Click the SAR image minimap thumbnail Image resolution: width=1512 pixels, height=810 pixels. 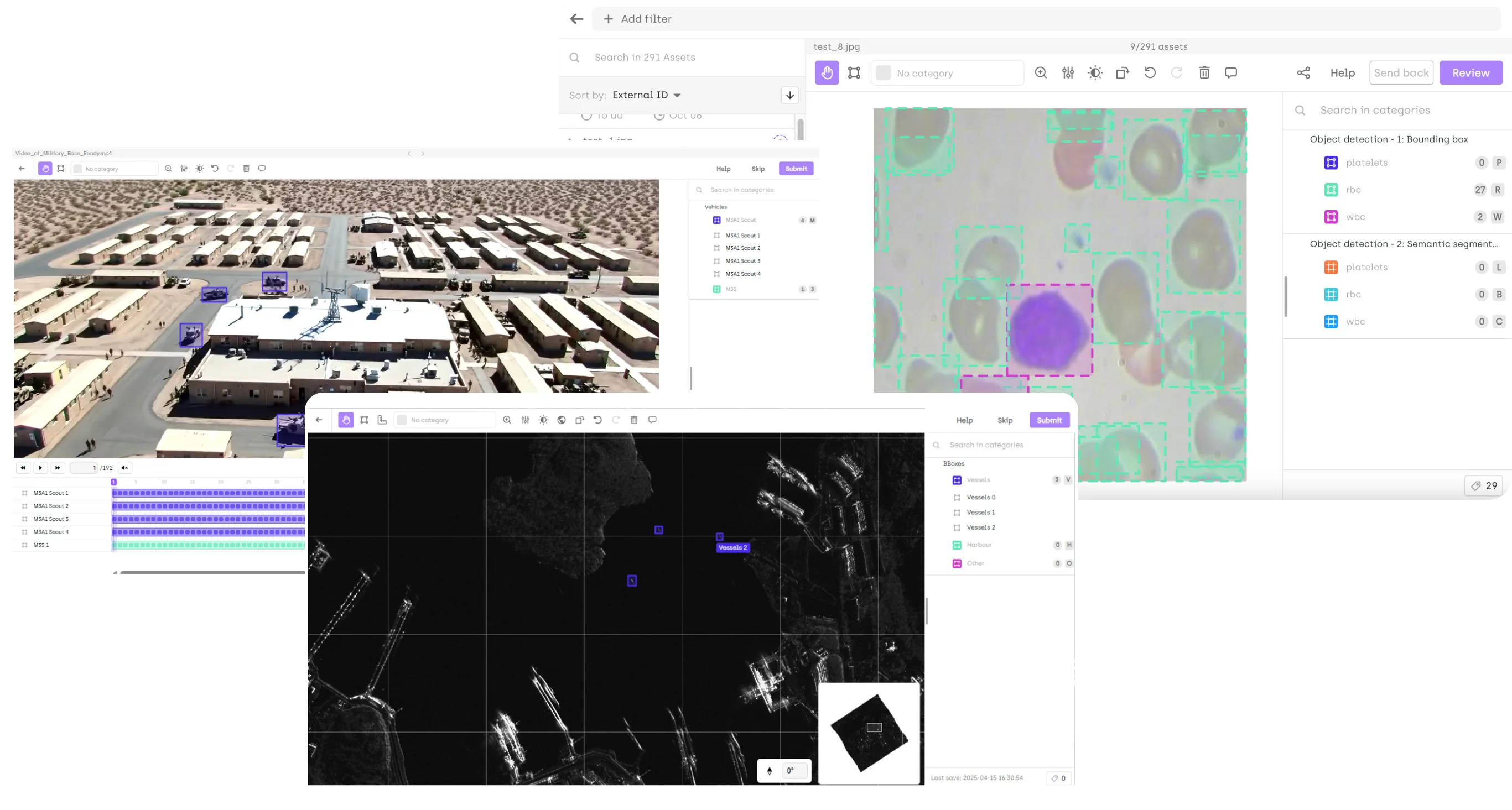coord(869,733)
